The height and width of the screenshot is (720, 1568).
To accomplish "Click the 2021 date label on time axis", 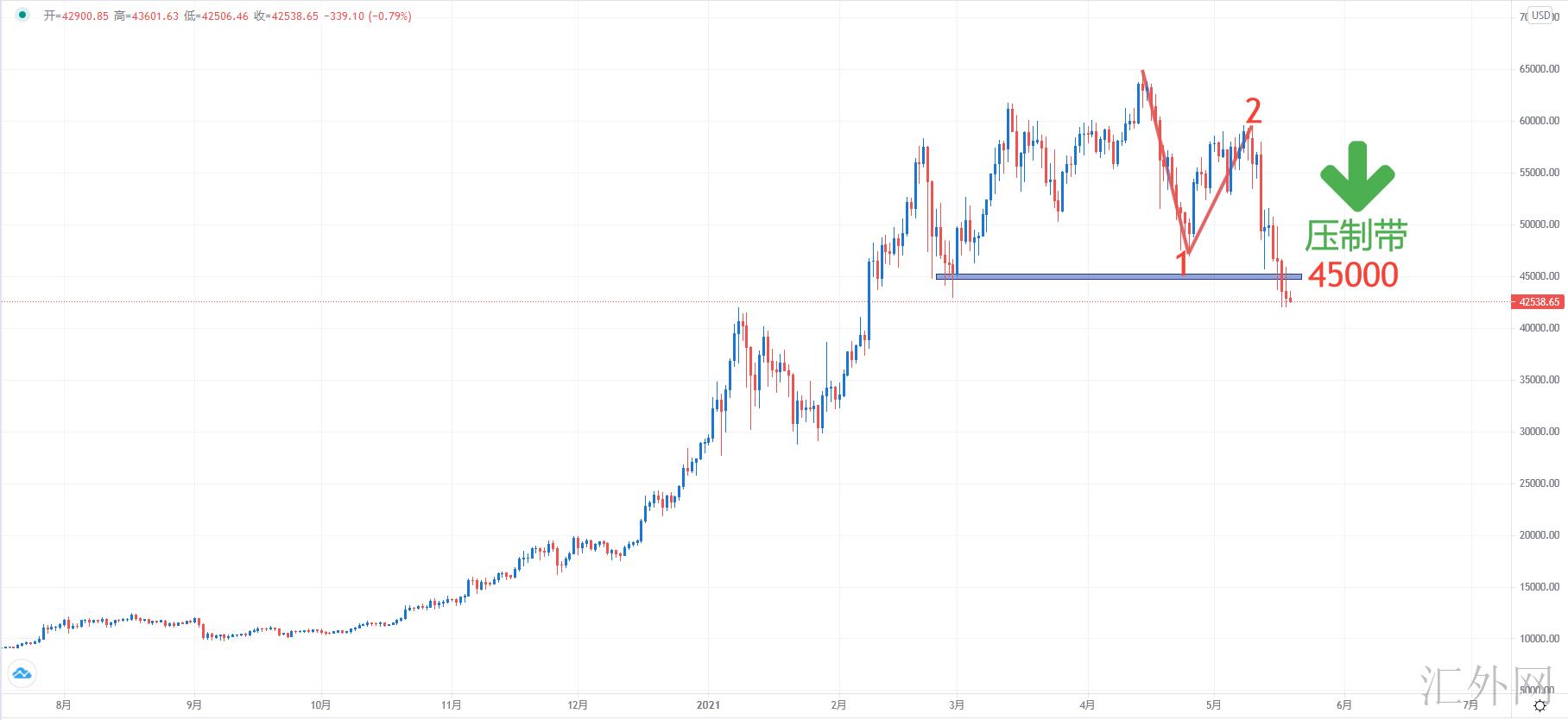I will click(708, 705).
